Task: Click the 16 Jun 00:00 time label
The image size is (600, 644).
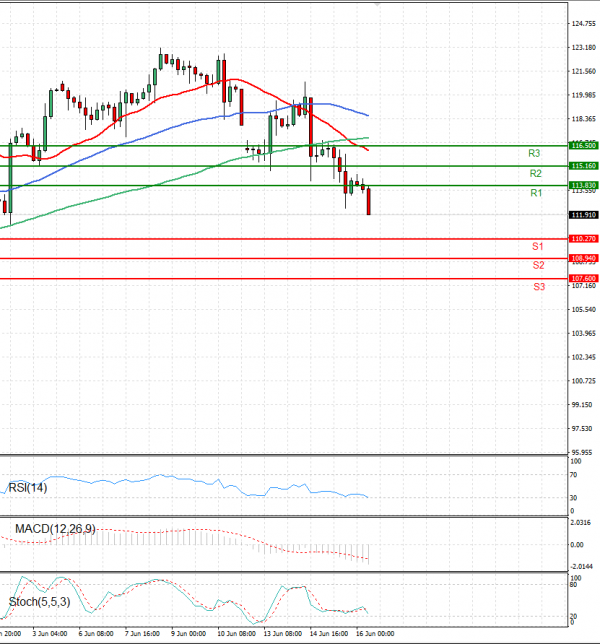Action: click(x=375, y=634)
